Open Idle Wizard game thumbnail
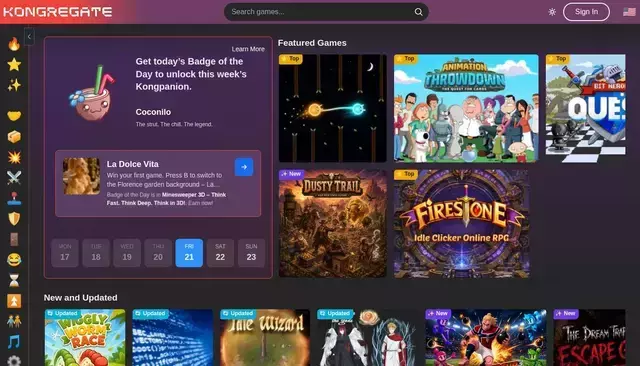 click(x=265, y=337)
